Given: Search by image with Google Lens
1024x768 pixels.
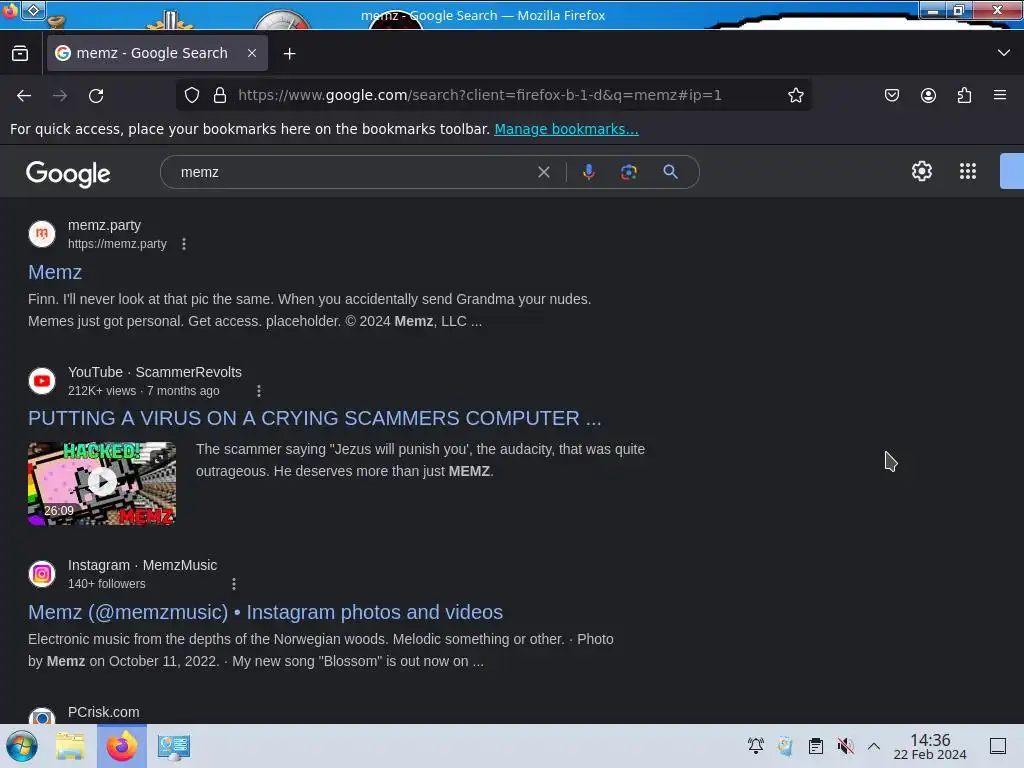Looking at the screenshot, I should (x=628, y=172).
